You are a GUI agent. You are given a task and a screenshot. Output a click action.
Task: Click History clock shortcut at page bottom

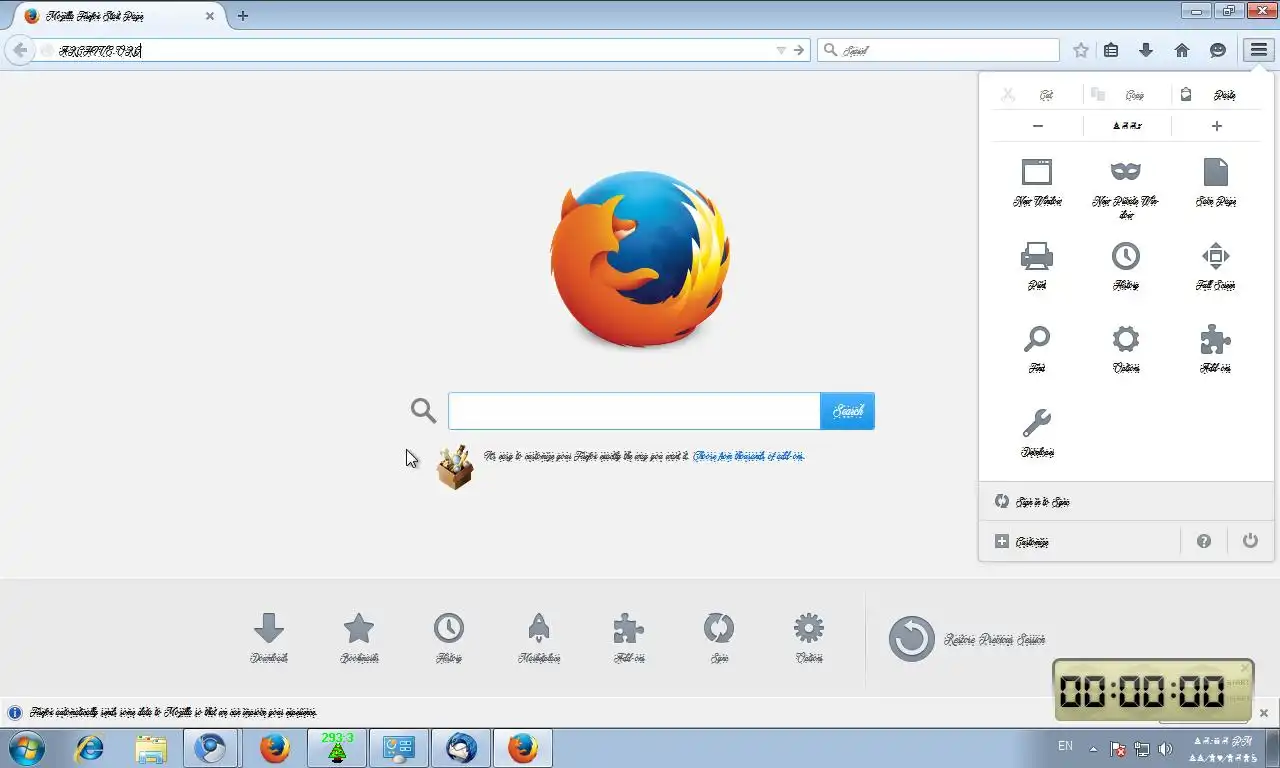coord(449,638)
